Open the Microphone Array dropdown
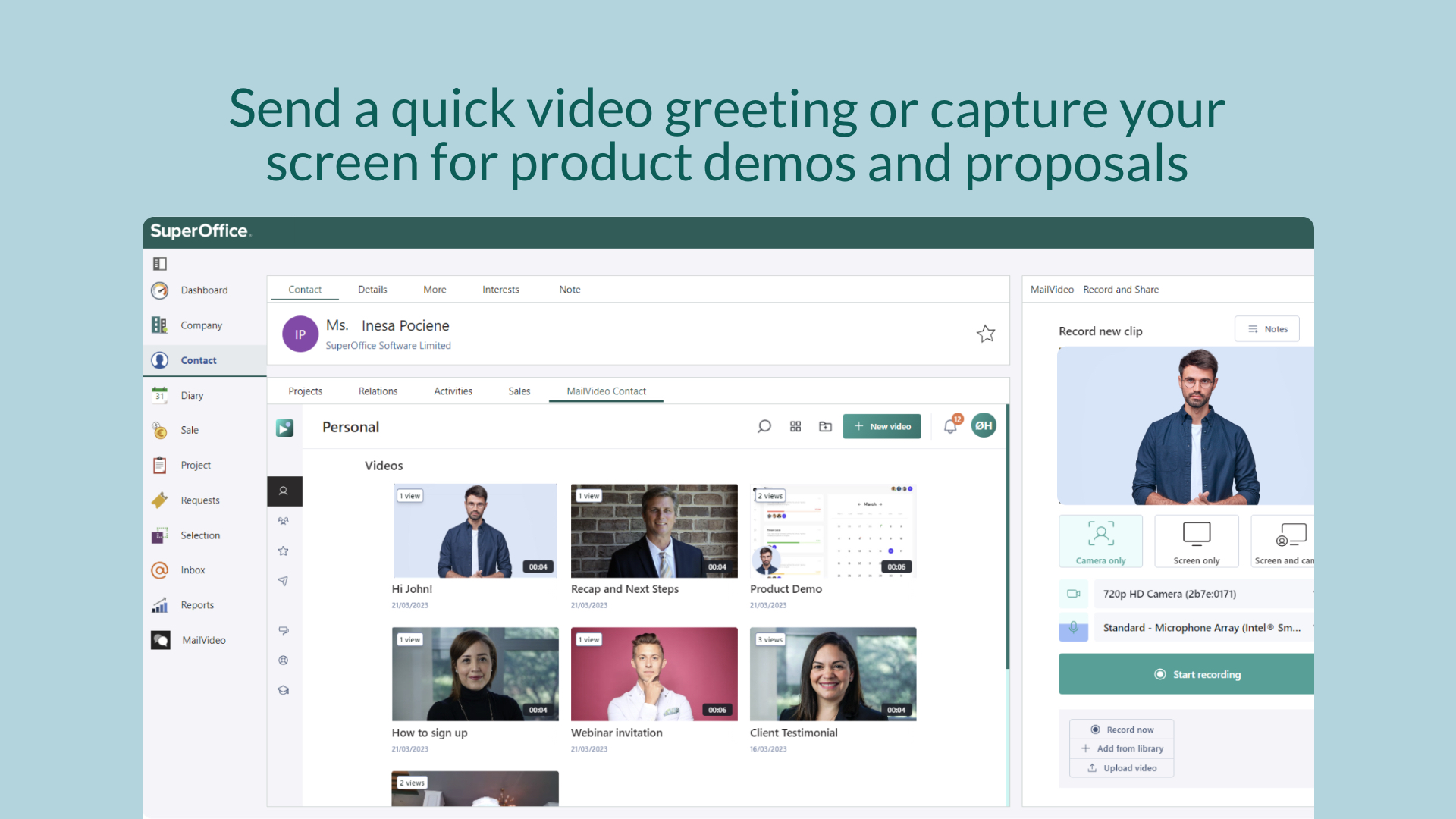Viewport: 1456px width, 819px height. [x=1204, y=628]
